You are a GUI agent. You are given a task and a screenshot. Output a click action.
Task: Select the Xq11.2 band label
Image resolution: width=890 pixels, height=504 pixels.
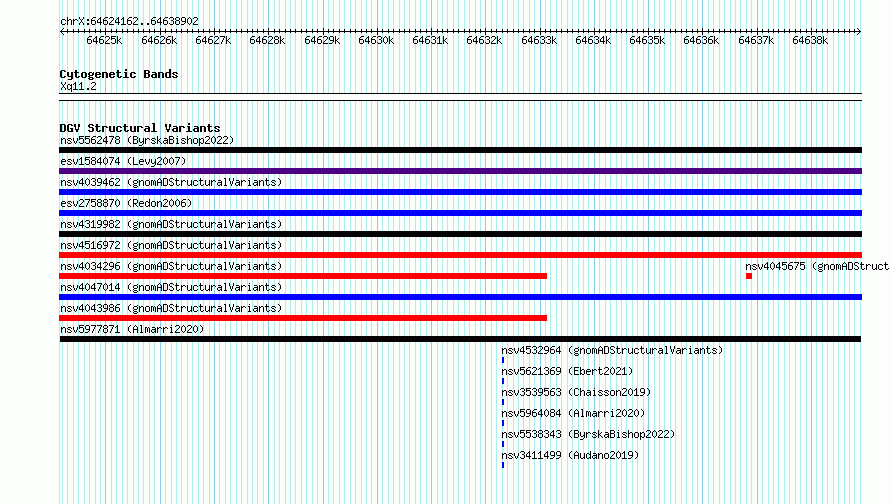point(78,86)
